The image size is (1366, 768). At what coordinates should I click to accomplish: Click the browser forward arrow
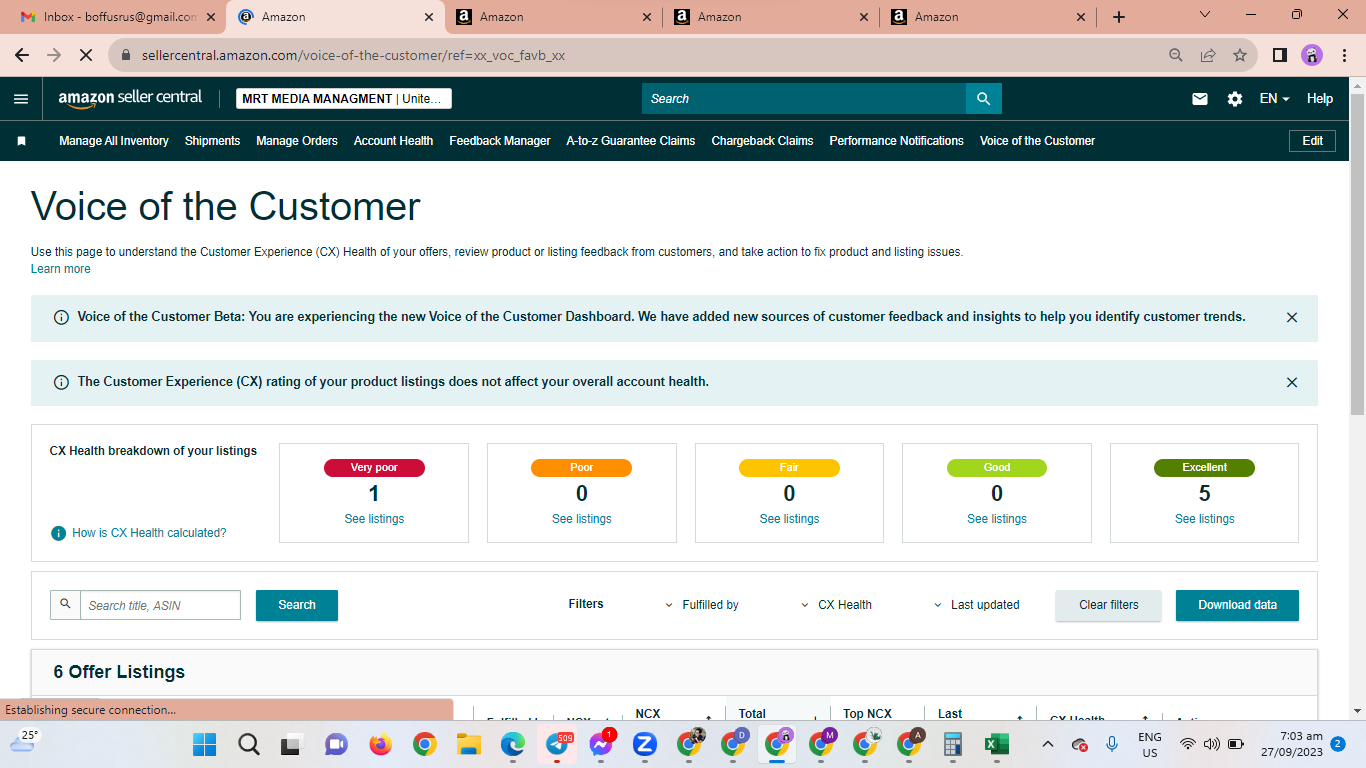click(x=54, y=56)
